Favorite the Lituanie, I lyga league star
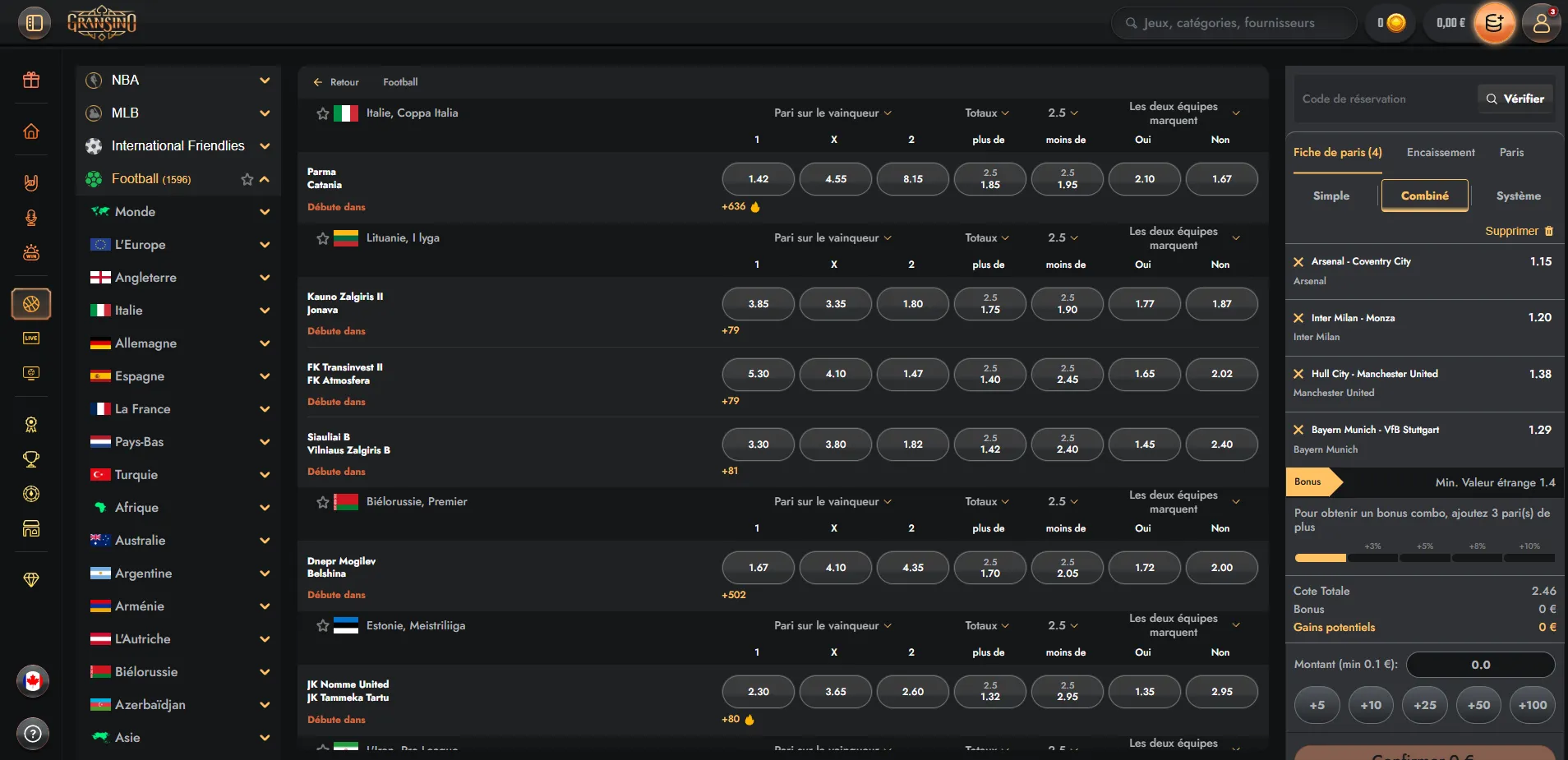Screen dimensions: 1568x760 point(323,238)
